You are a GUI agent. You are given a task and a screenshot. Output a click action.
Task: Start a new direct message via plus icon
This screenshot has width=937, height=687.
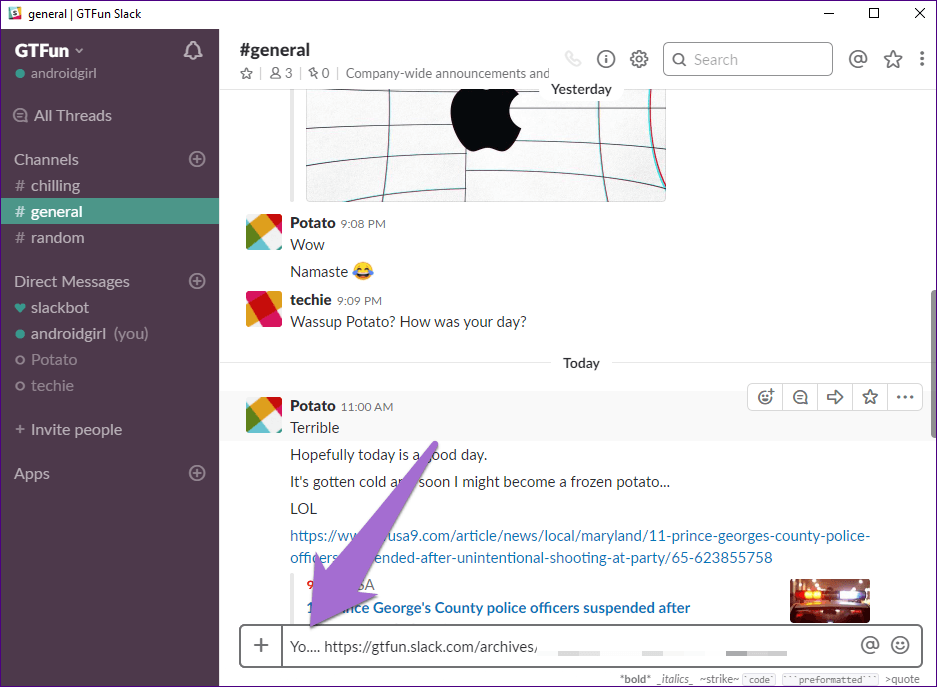coord(197,281)
